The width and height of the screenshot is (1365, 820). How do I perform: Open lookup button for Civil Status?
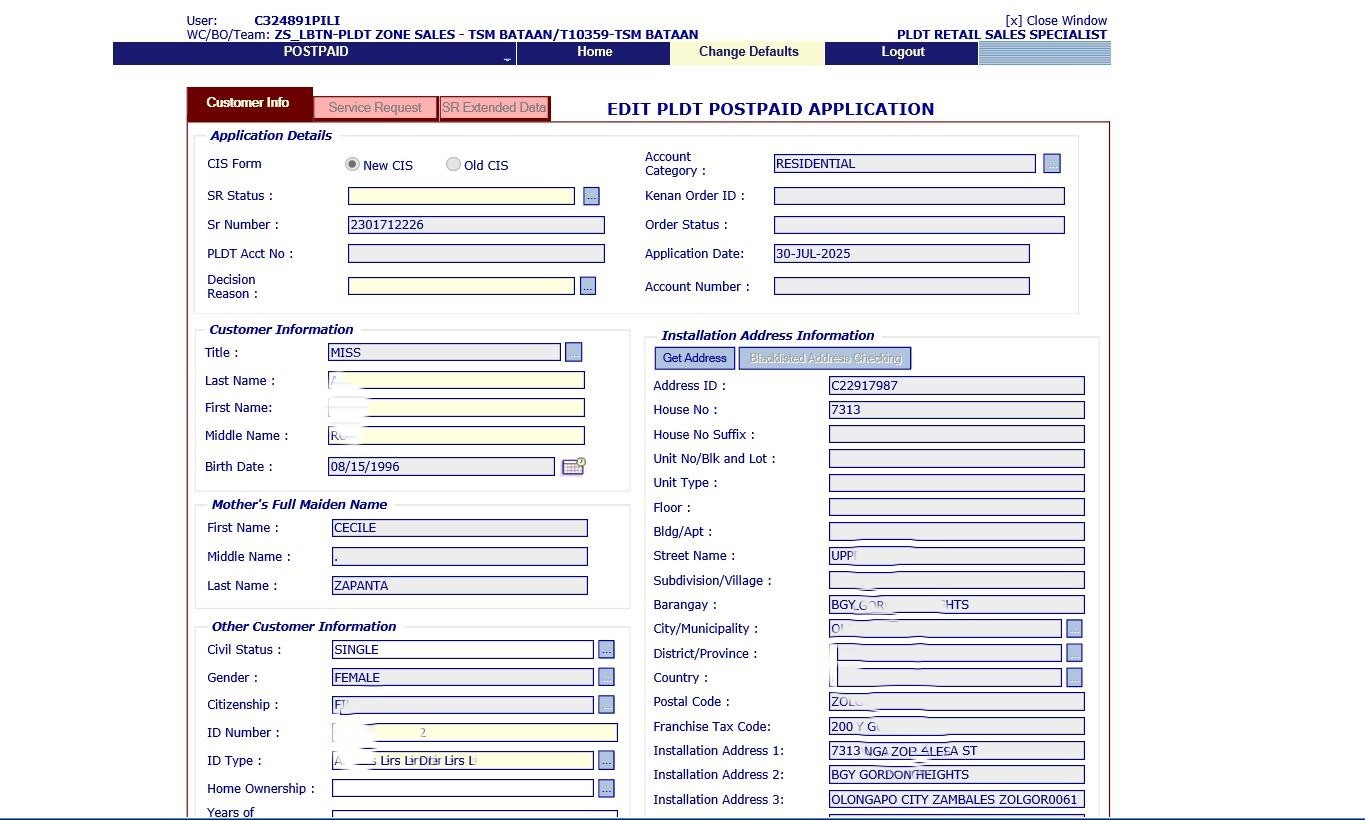point(606,649)
